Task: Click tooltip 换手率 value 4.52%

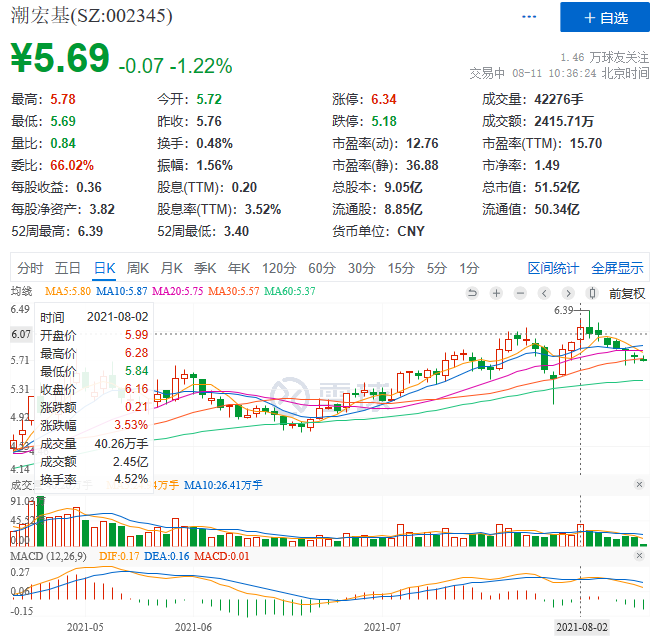Action: click(131, 479)
